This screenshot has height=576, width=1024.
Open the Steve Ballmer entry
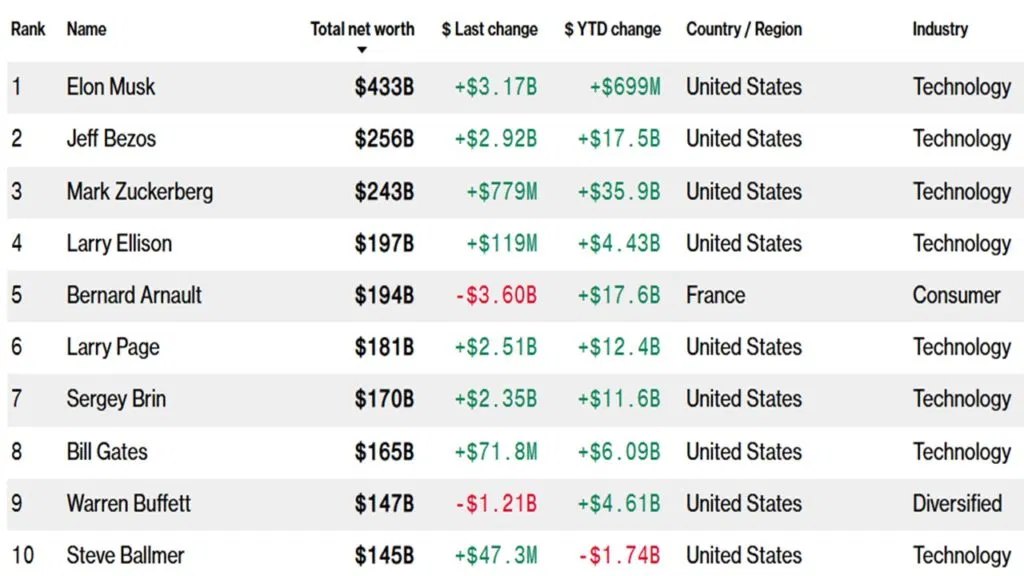click(125, 555)
